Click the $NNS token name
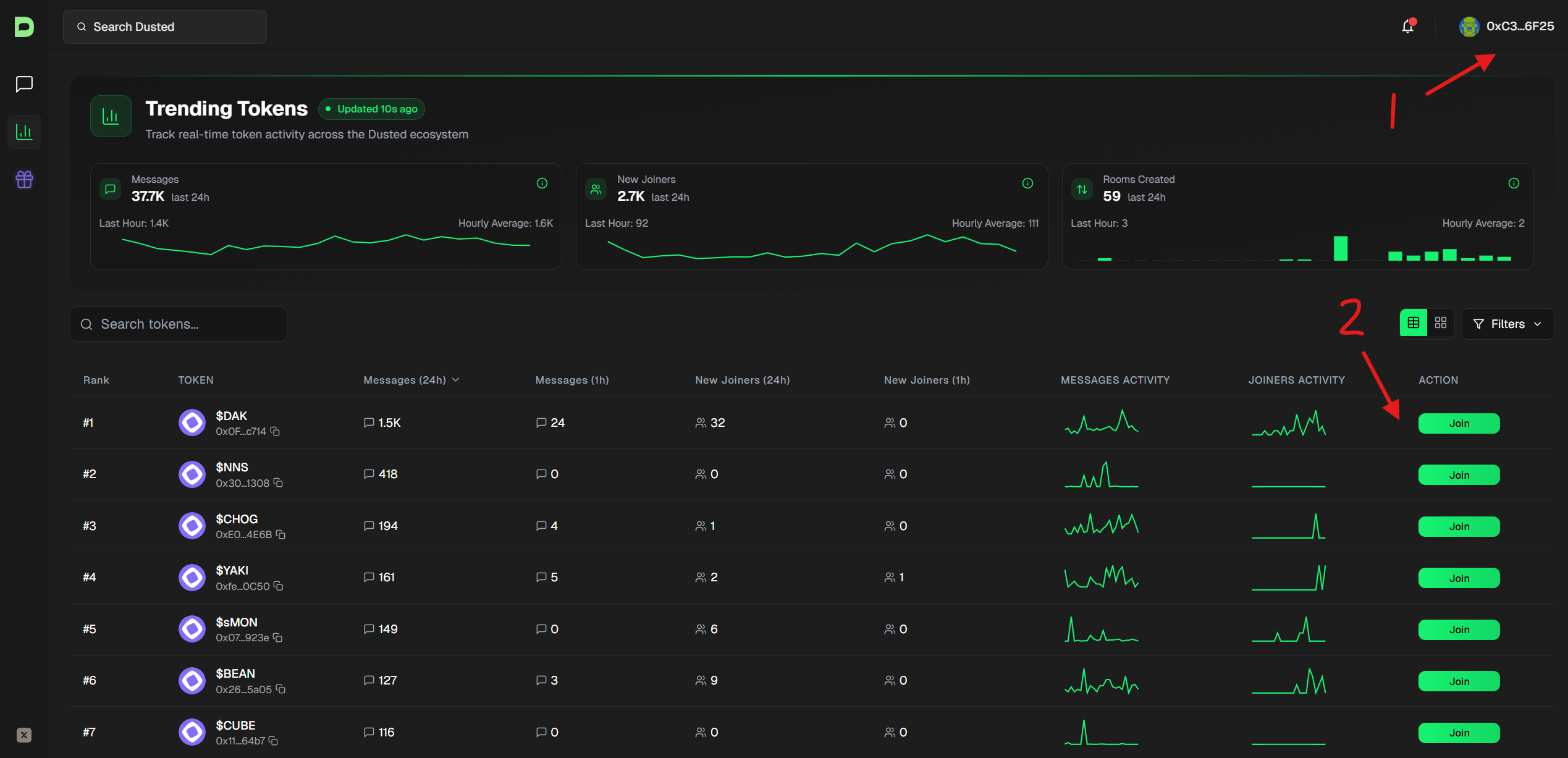Screen dimensions: 1568x758 232,467
